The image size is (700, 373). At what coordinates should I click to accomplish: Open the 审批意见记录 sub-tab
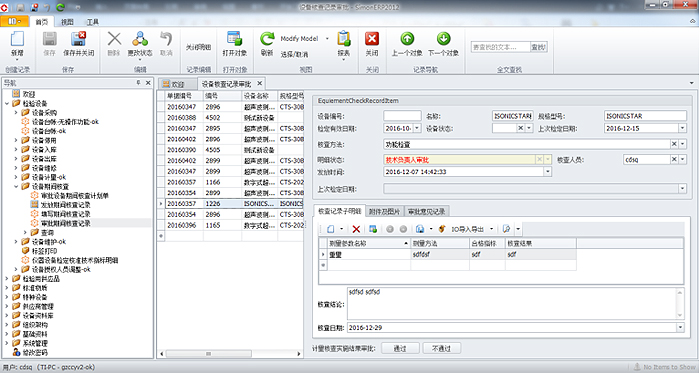tap(426, 211)
